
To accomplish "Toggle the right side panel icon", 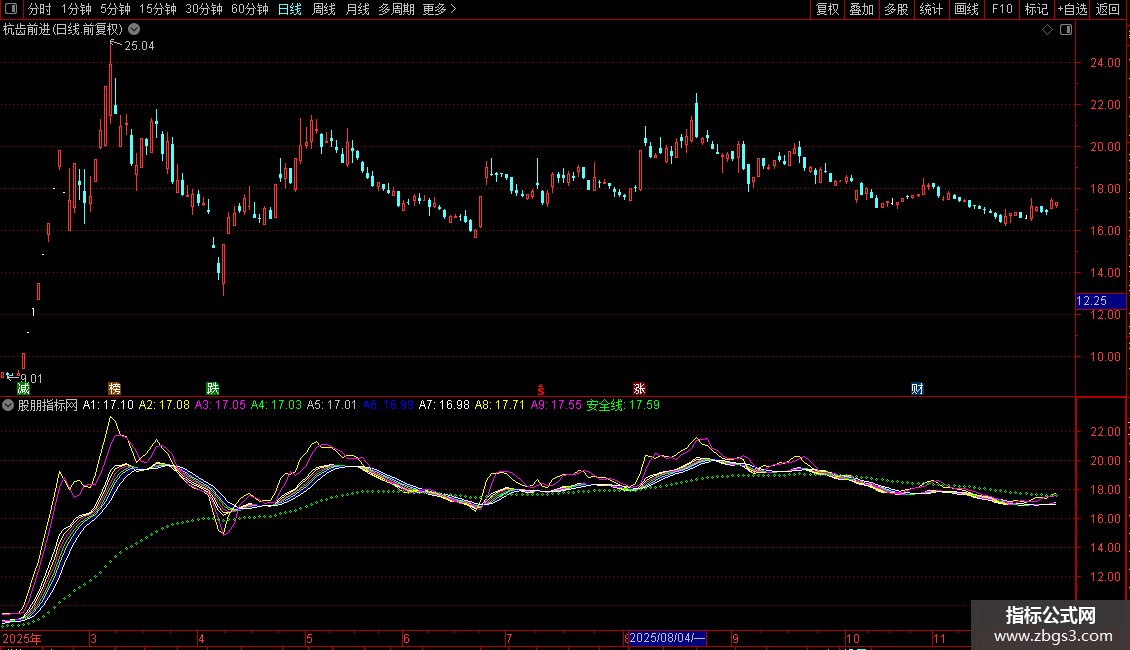I will (1066, 30).
